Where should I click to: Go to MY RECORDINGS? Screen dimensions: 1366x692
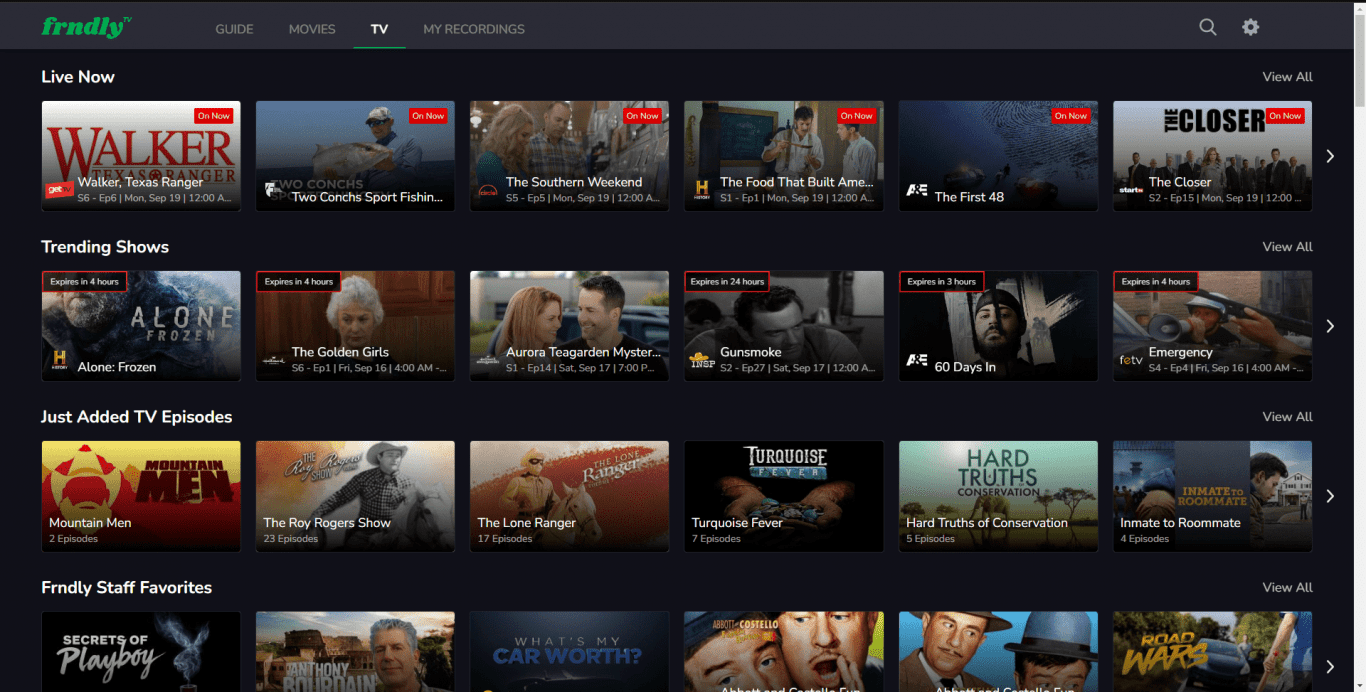coord(473,29)
